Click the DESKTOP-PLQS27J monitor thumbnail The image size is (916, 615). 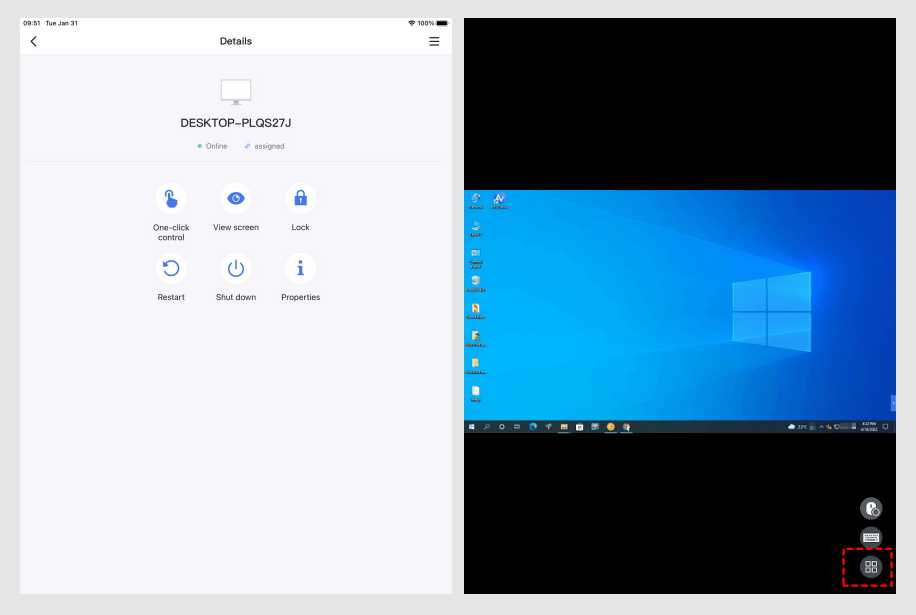(236, 92)
